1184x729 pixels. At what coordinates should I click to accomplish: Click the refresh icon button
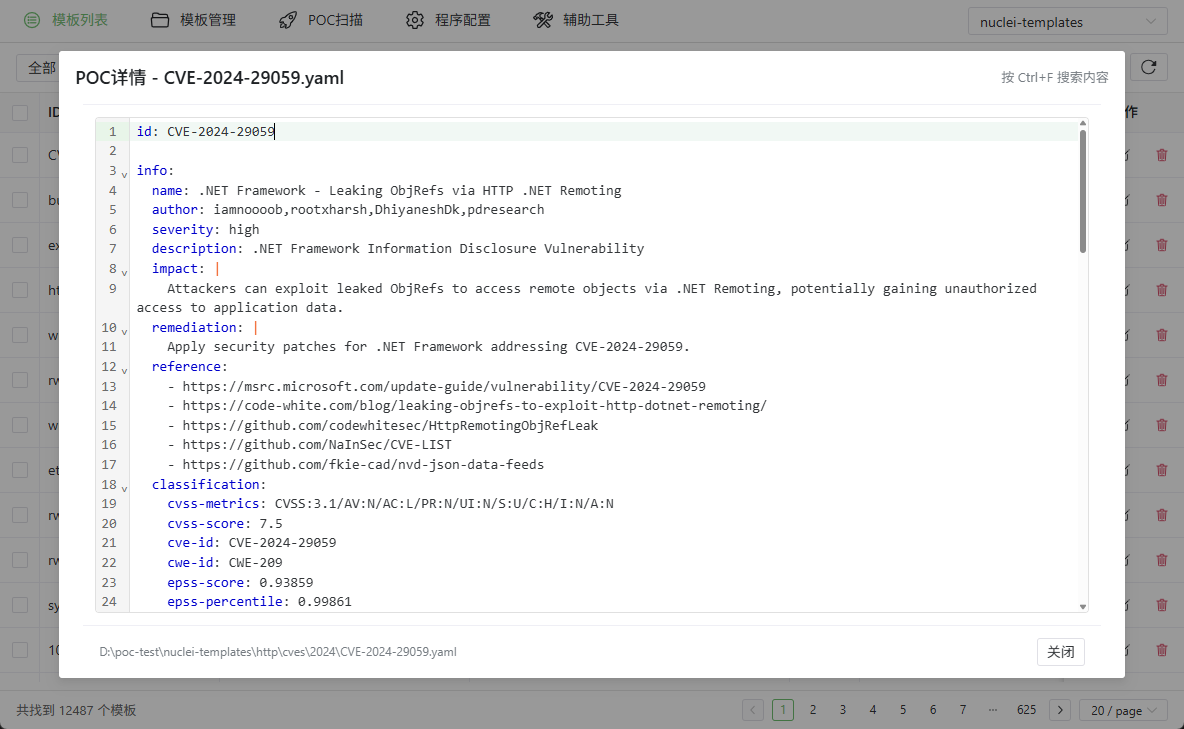coord(1149,67)
